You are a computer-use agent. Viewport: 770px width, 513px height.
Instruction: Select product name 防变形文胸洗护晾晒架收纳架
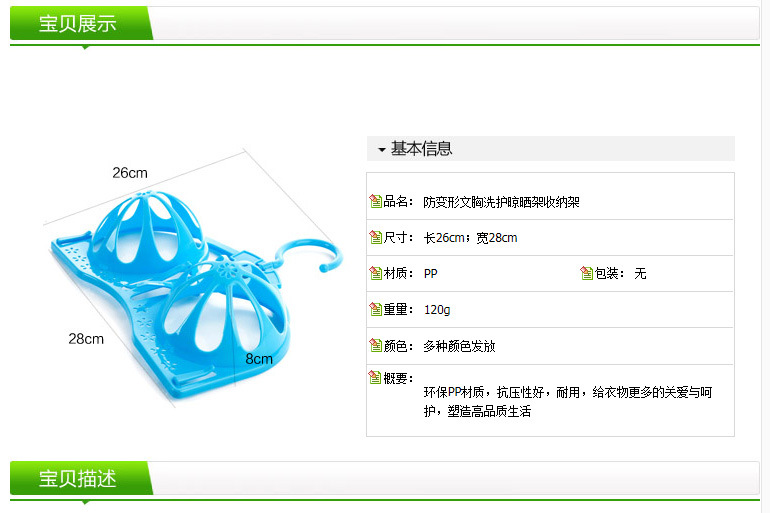501,202
